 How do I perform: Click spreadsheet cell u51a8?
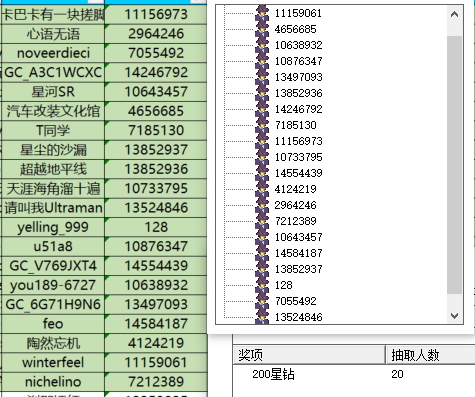click(53, 246)
